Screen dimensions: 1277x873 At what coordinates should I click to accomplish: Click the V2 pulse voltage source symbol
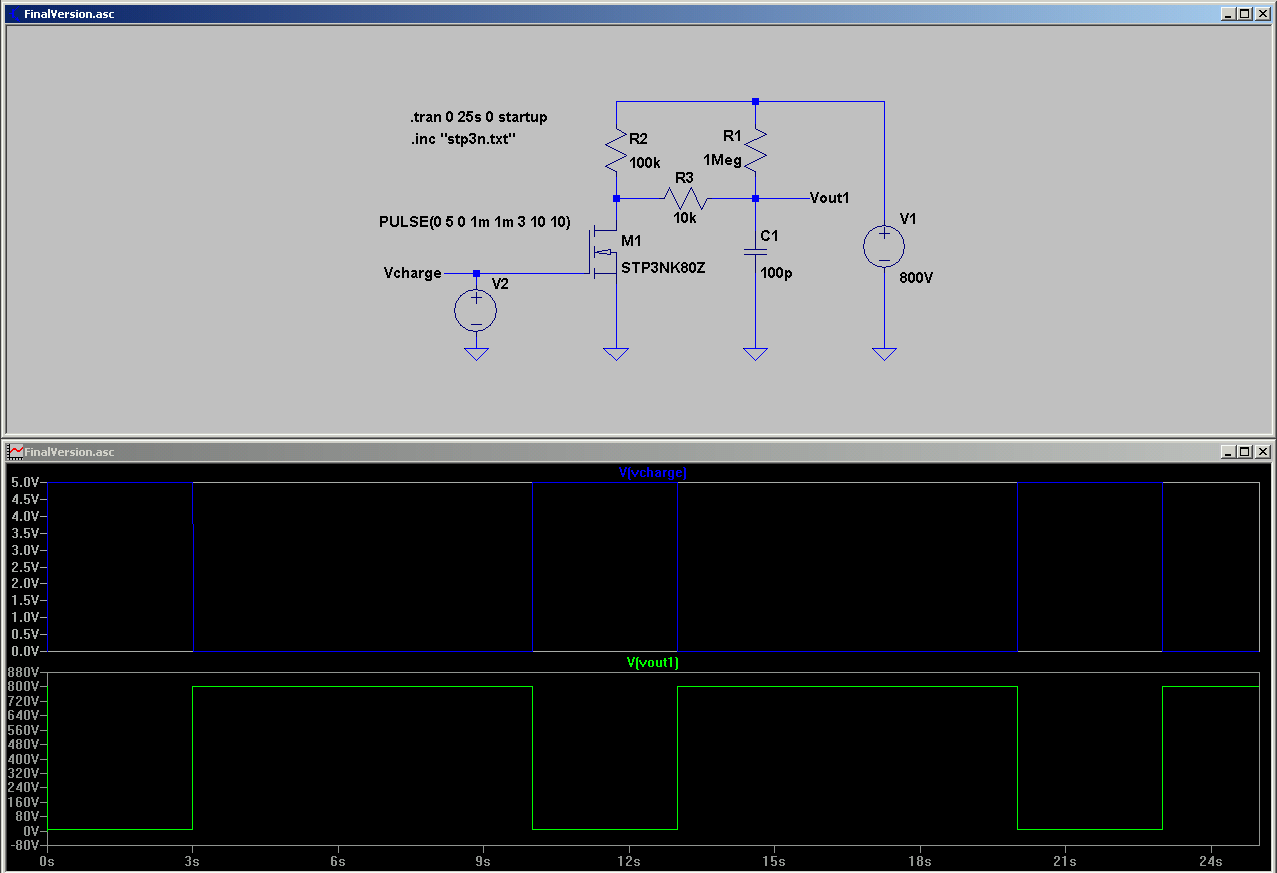pos(476,310)
